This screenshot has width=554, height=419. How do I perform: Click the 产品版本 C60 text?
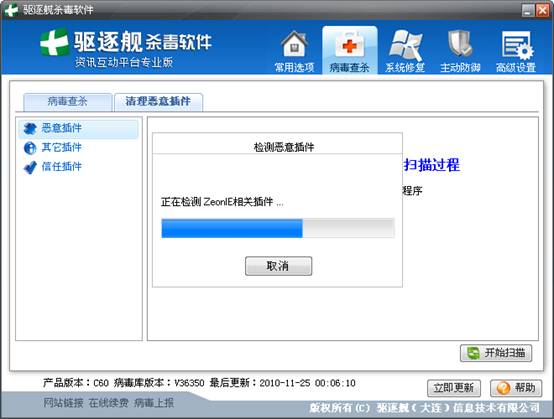click(76, 383)
